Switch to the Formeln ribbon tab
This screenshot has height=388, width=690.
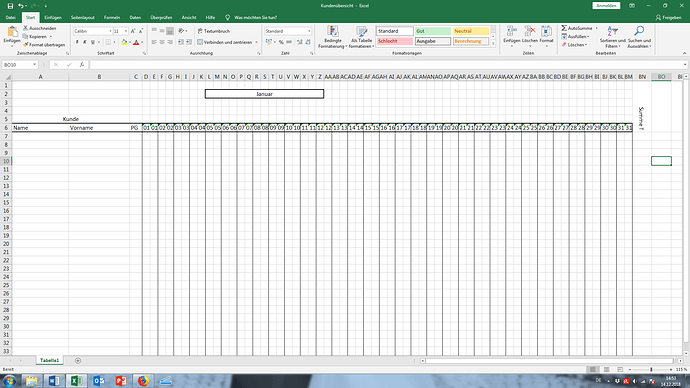112,18
